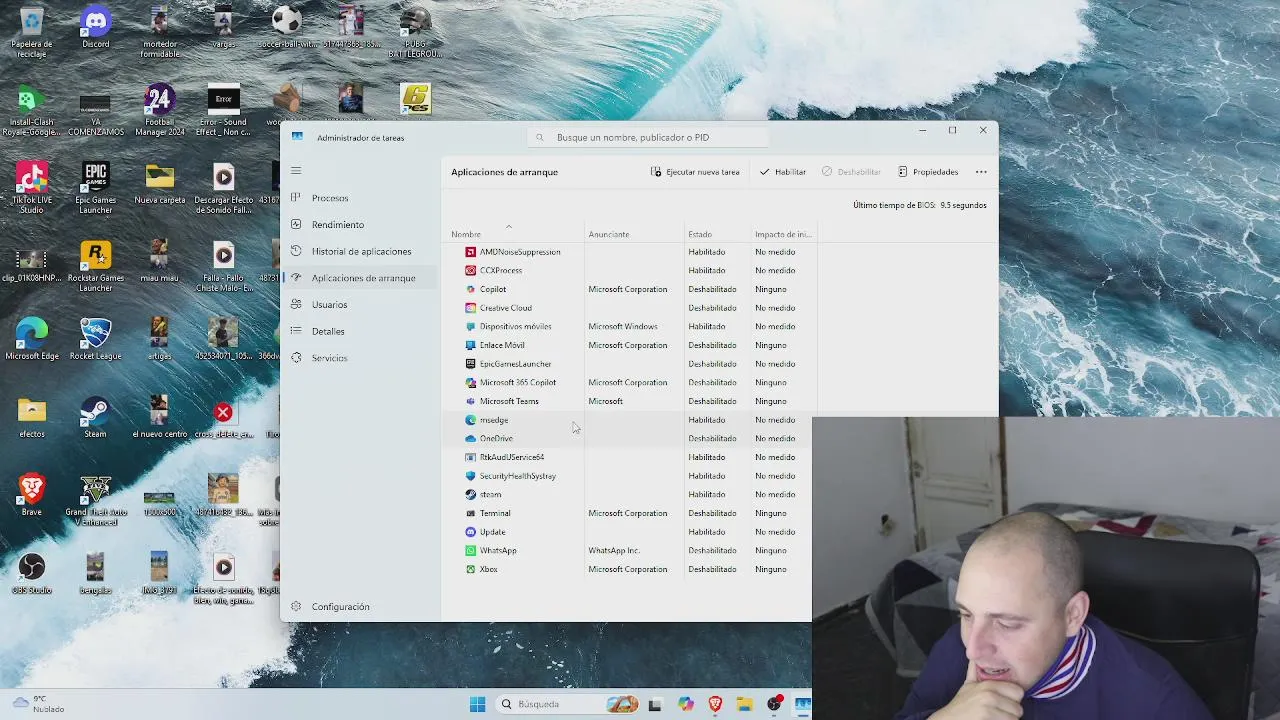
Task: Open the weather widget in taskbar
Action: 40,704
